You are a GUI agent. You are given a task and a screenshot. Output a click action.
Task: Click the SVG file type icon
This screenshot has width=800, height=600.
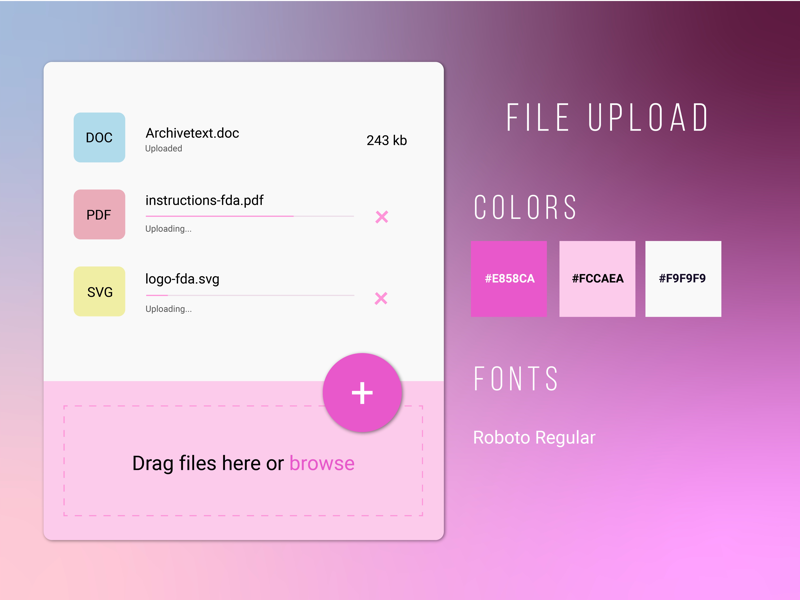97,293
